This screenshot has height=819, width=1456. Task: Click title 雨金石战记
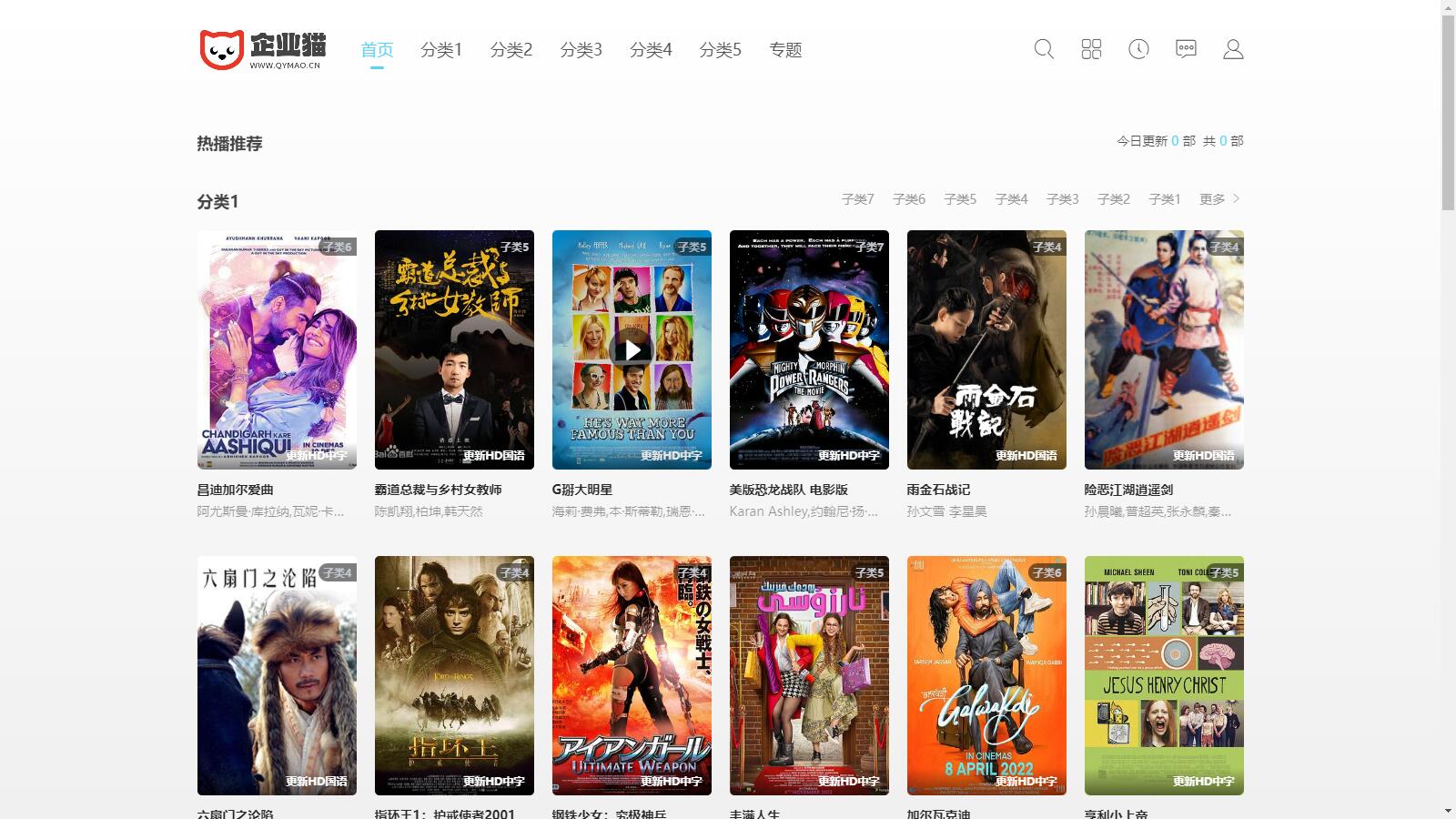coord(938,490)
